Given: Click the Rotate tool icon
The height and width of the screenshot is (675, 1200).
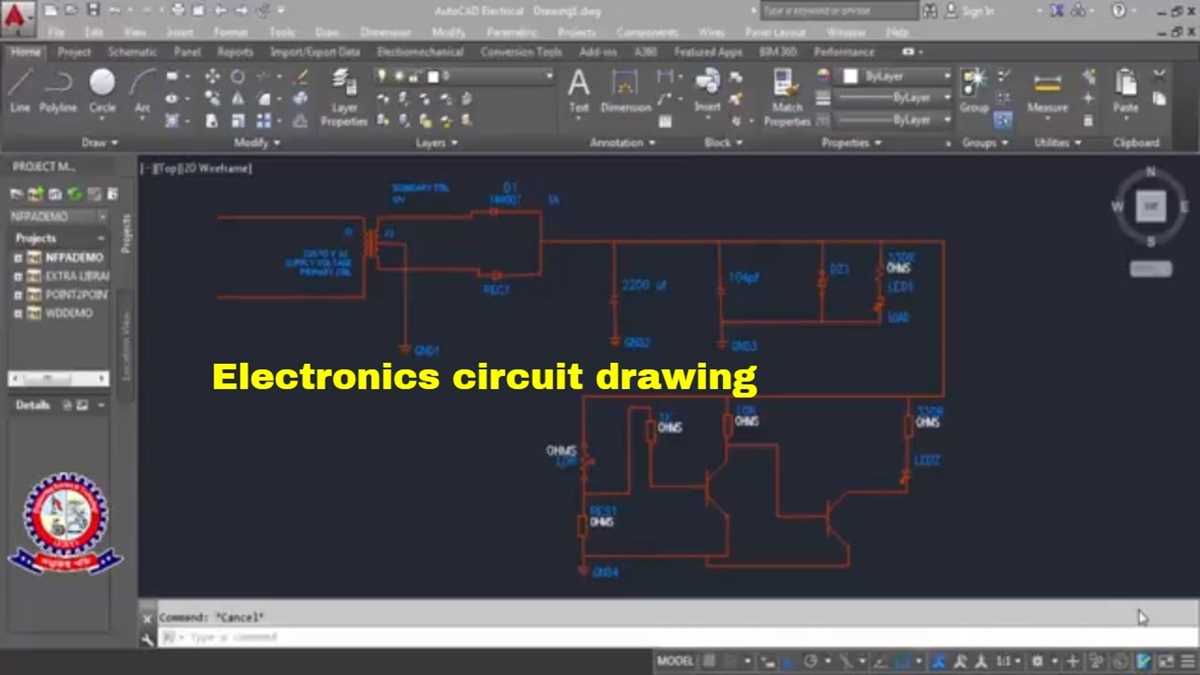Looking at the screenshot, I should (x=238, y=76).
